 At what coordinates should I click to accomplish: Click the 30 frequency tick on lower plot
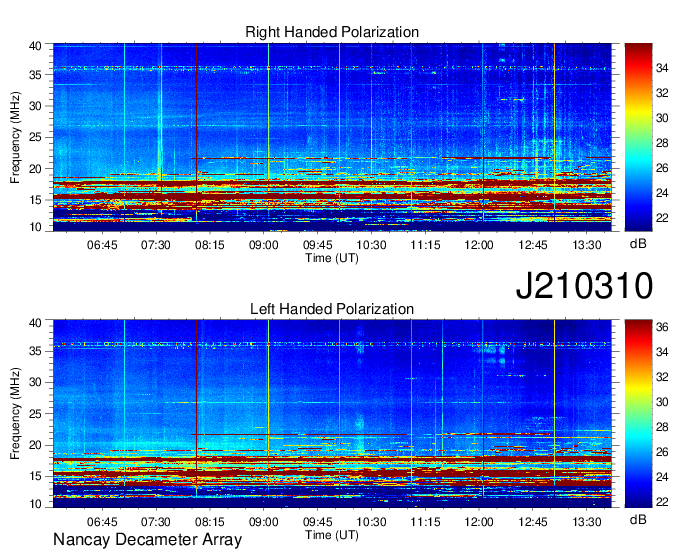tap(36, 382)
